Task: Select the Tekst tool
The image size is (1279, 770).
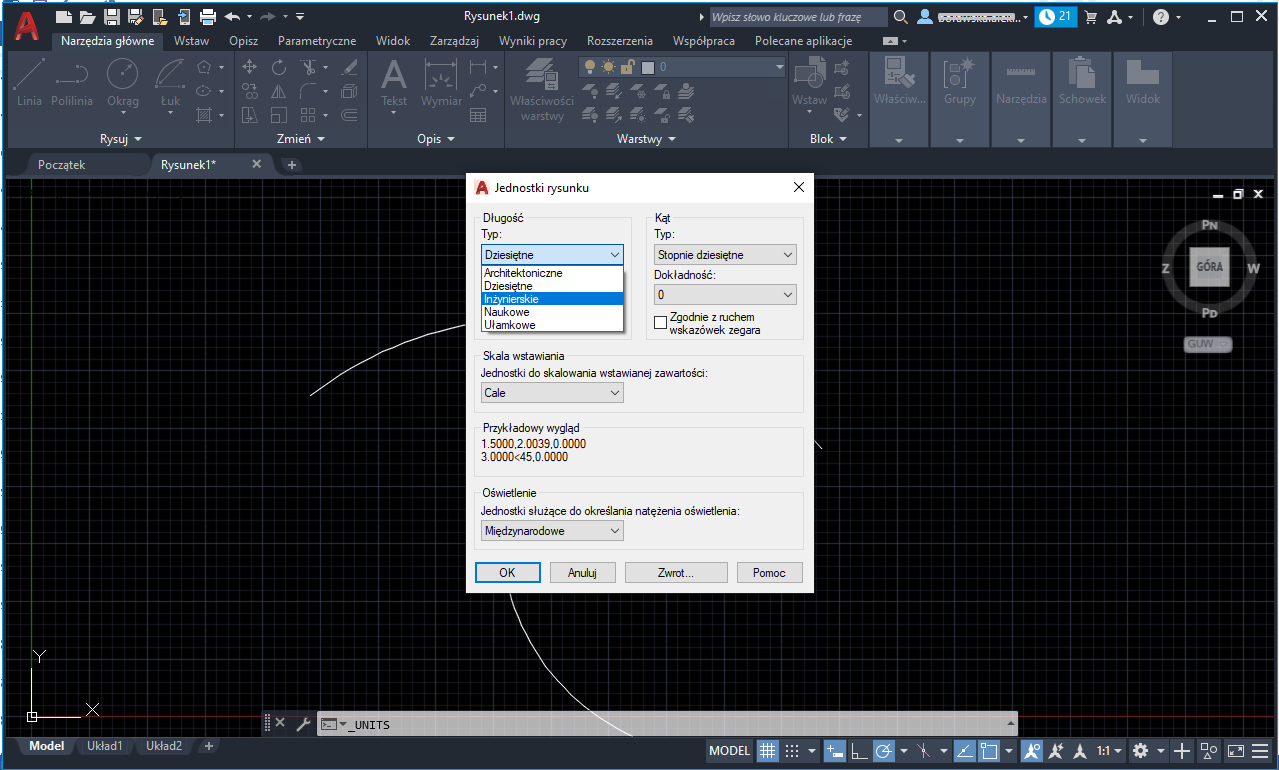Action: click(394, 83)
